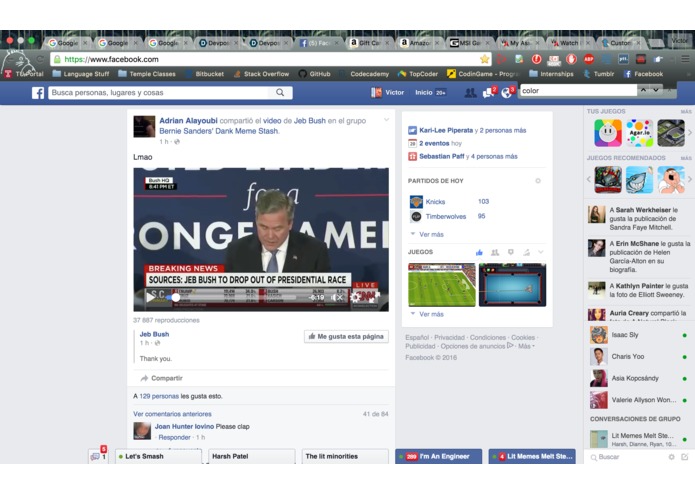Image resolution: width=695 pixels, height=494 pixels.
Task: Open the Let's Smash chat tab
Action: click(159, 456)
